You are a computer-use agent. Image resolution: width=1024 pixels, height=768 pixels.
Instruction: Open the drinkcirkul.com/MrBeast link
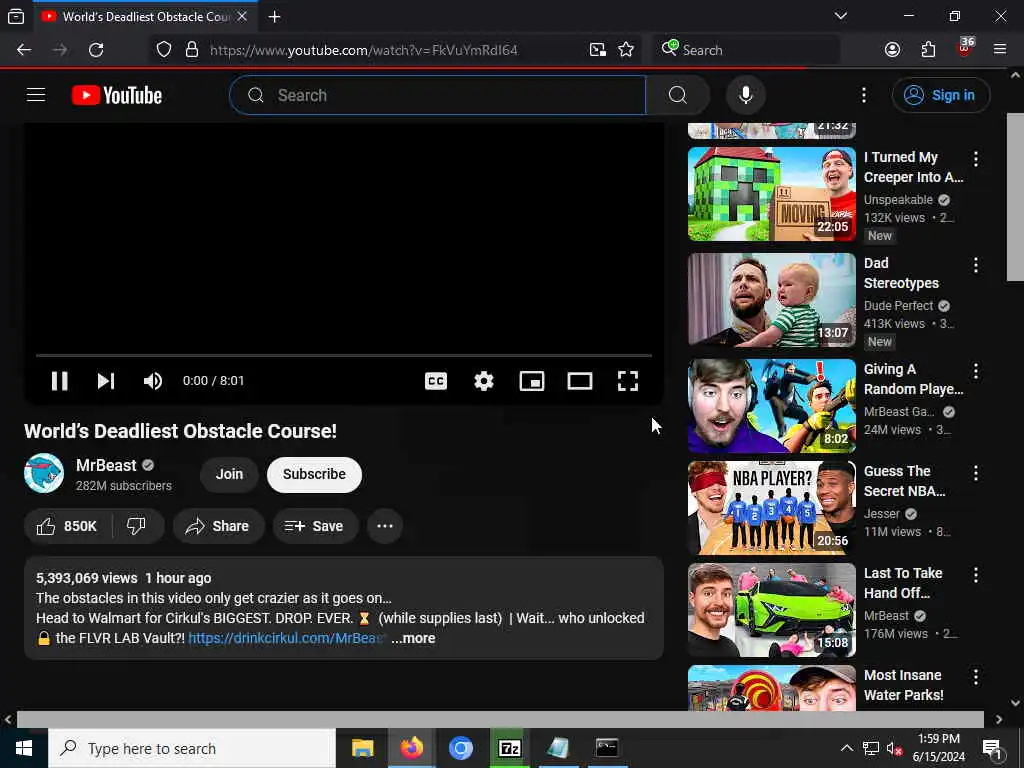[x=287, y=639]
